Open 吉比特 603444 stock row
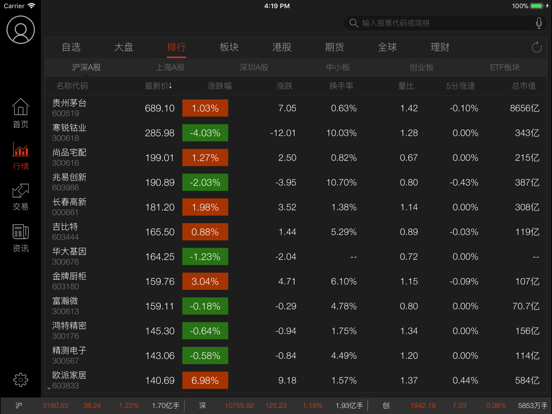This screenshot has width=552, height=414. point(296,232)
